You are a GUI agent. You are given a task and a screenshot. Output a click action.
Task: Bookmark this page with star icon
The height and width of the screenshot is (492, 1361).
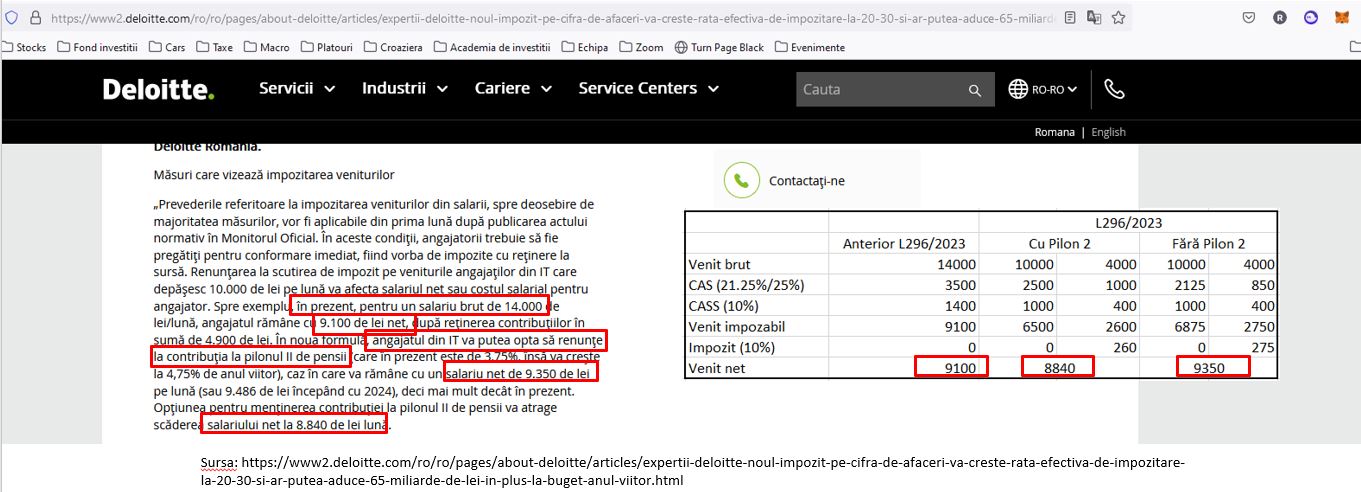pyautogui.click(x=1118, y=17)
